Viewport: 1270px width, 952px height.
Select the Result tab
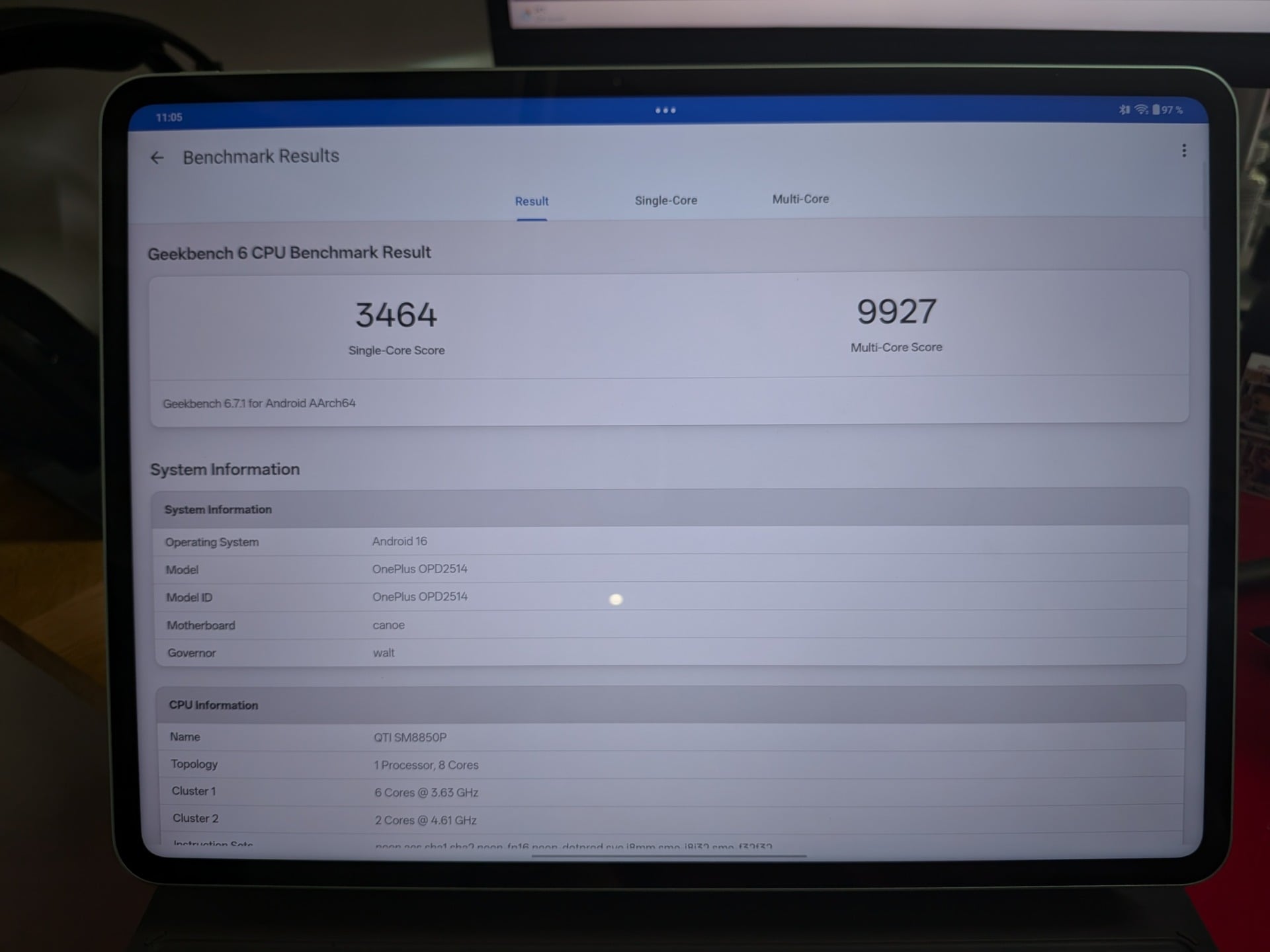click(x=532, y=201)
